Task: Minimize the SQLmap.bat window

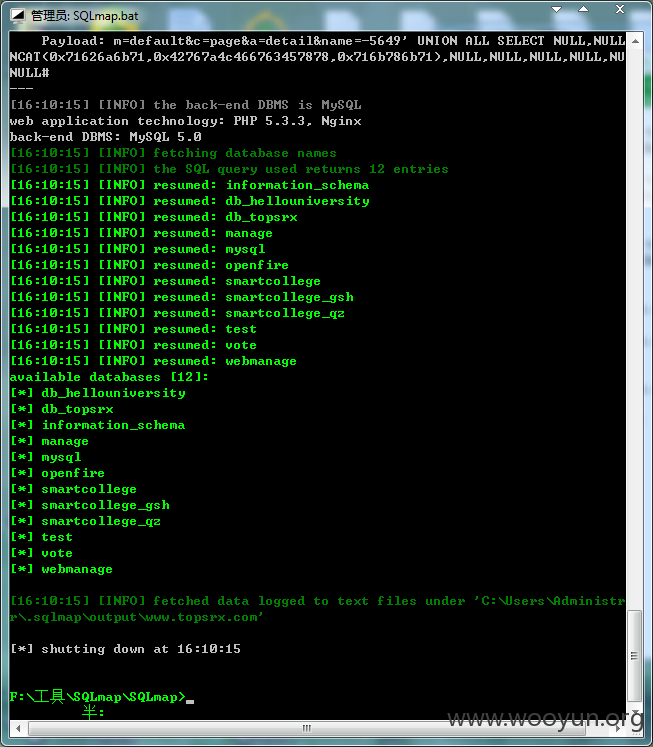Action: point(556,10)
